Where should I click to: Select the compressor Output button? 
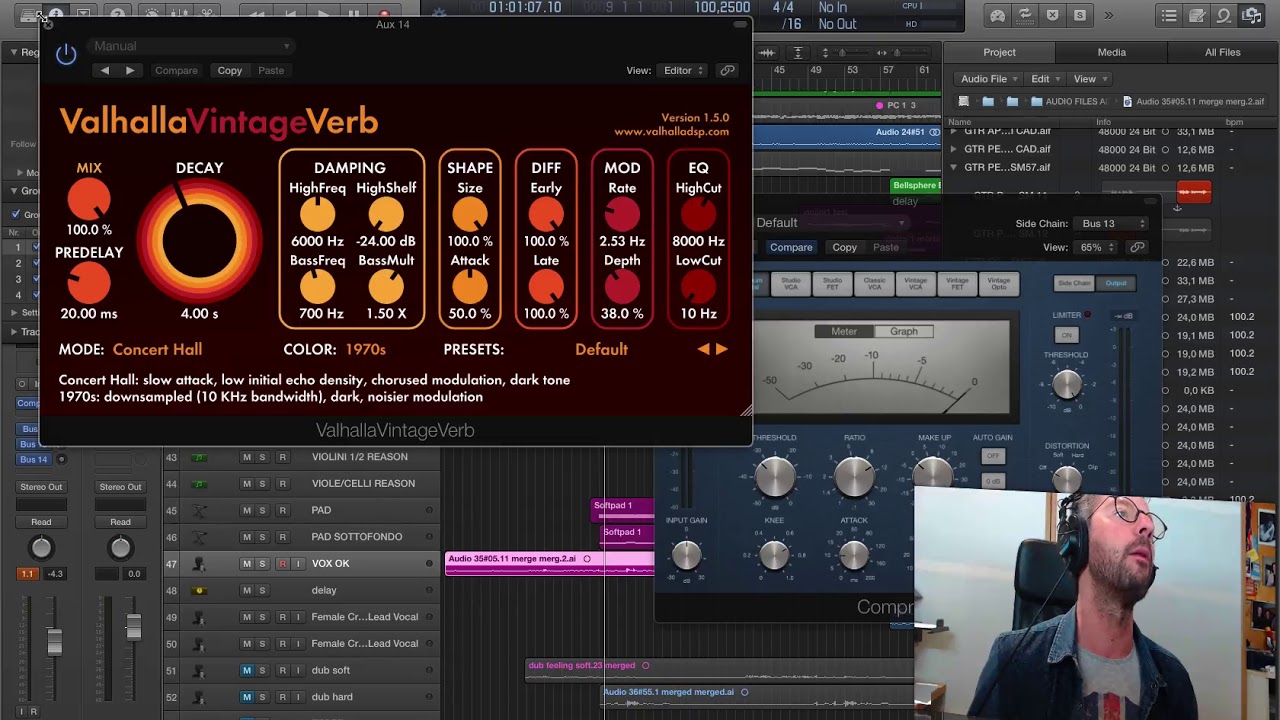(x=1116, y=284)
